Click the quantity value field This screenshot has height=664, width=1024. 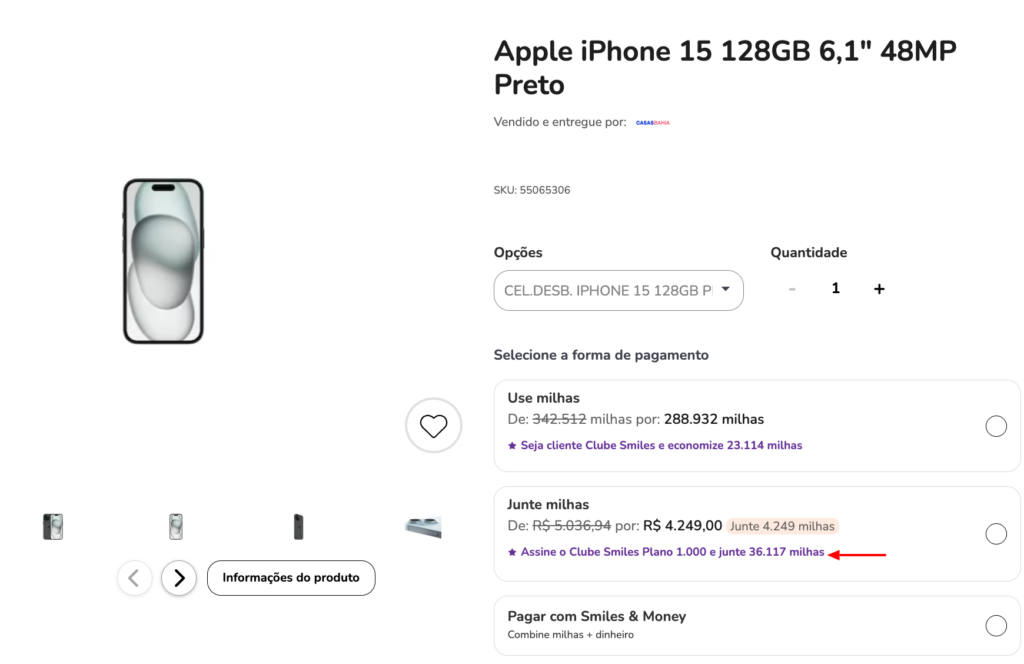[836, 289]
